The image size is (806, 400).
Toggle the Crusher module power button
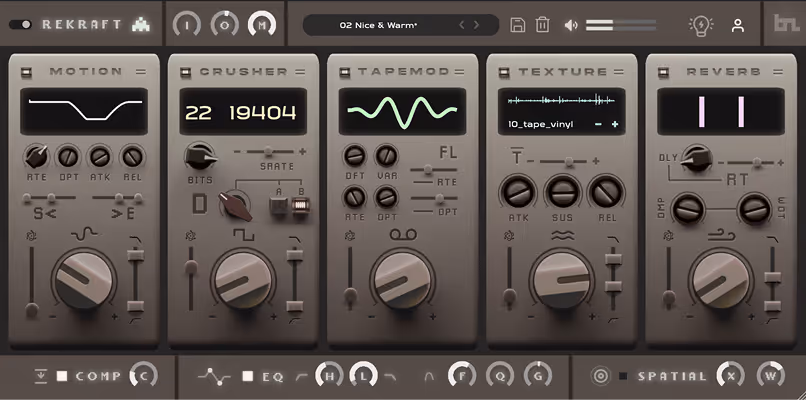click(x=186, y=72)
